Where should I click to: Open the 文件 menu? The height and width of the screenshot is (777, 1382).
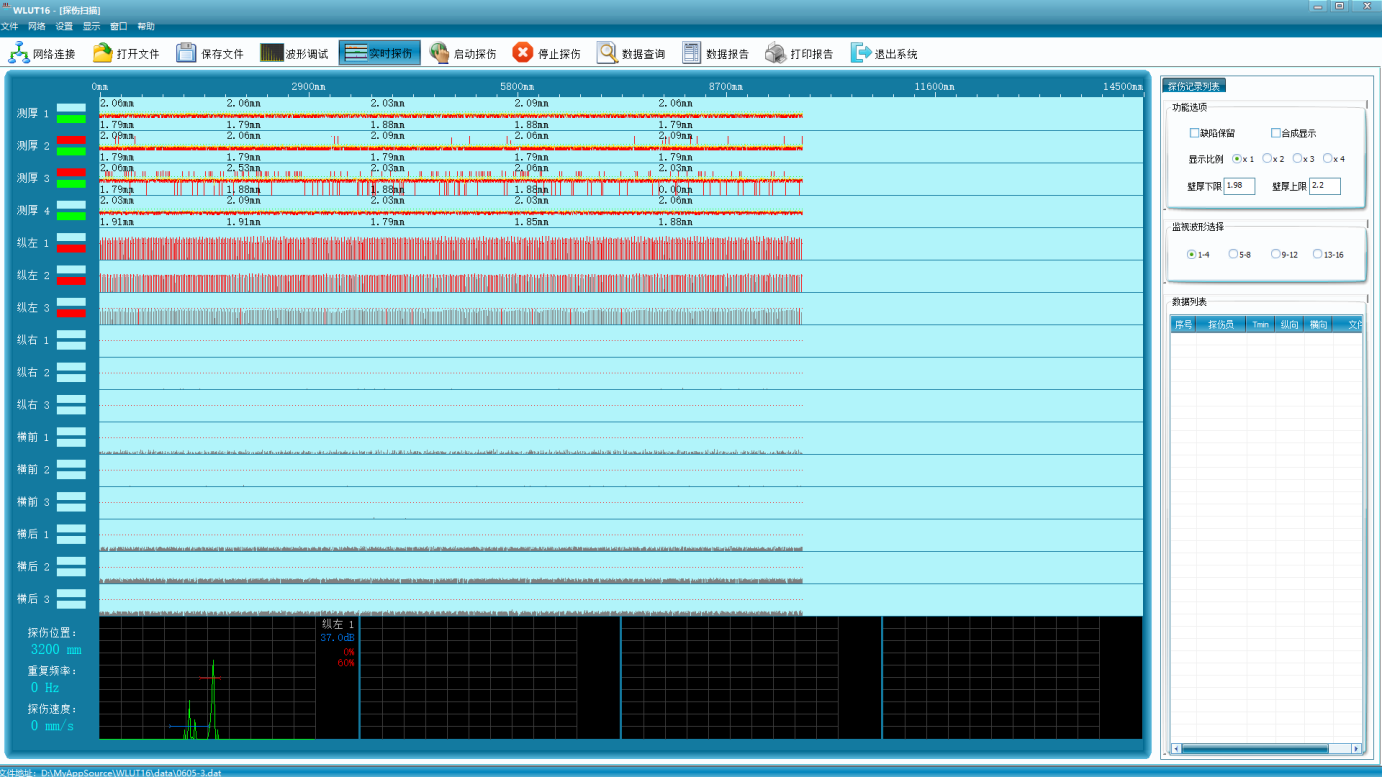click(9, 26)
